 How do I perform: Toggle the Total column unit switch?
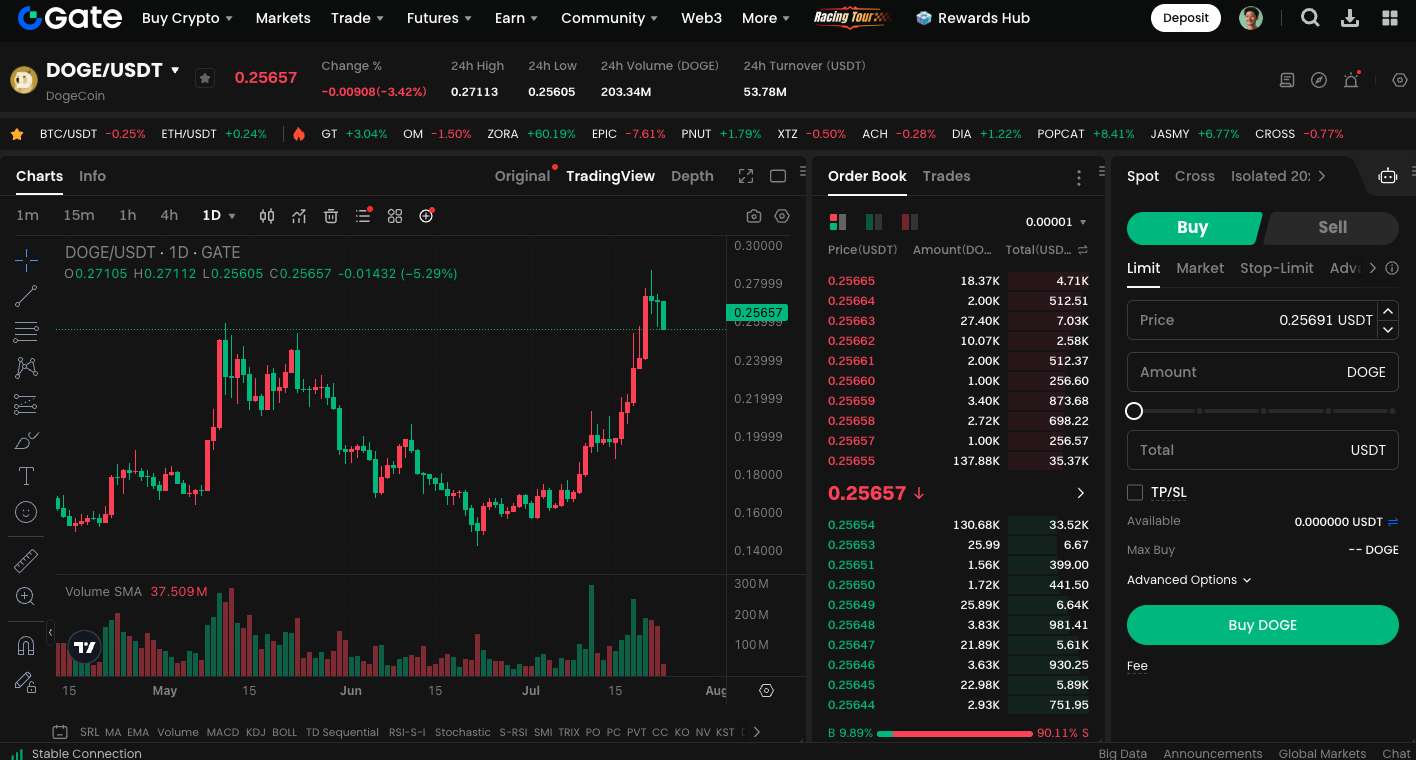click(x=1083, y=250)
